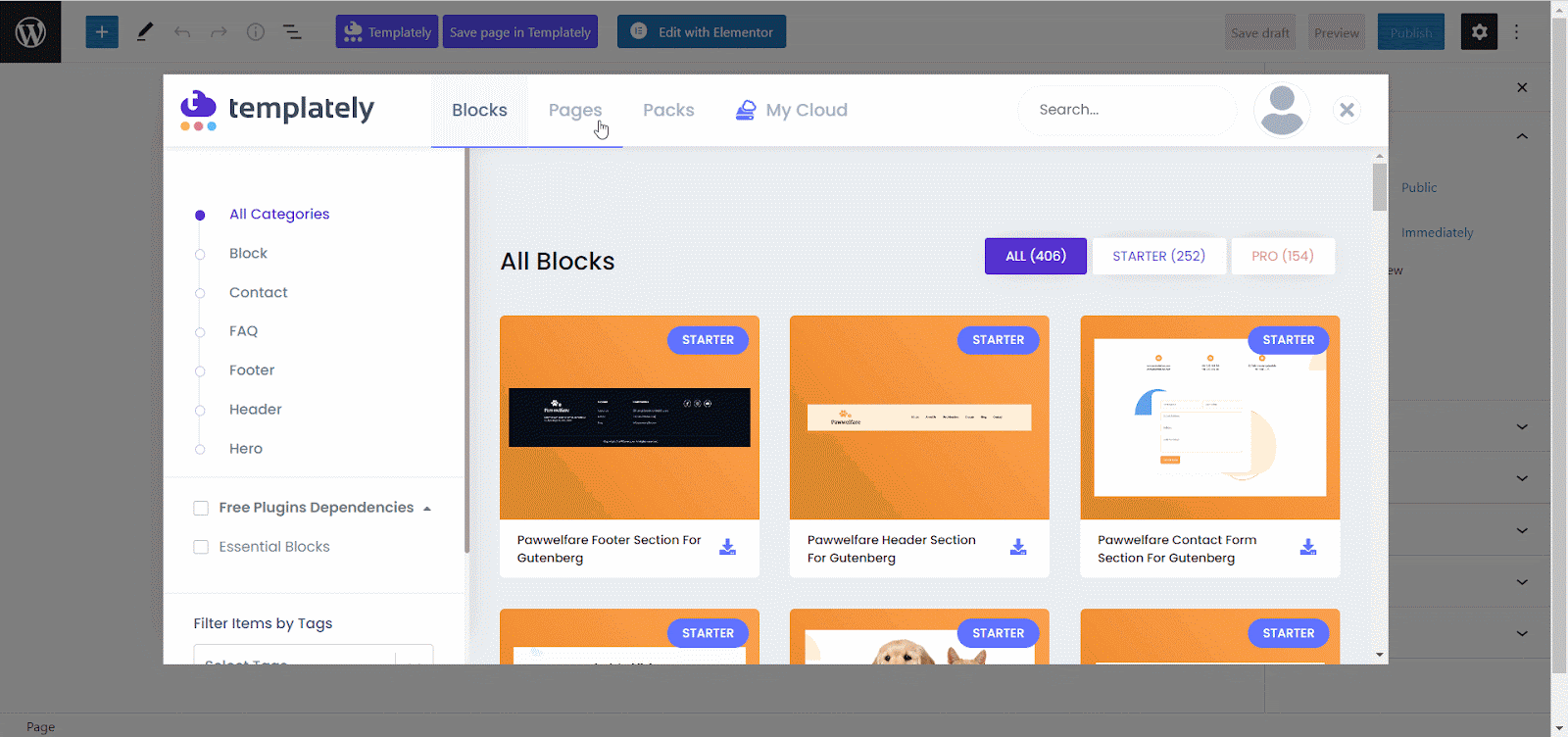The width and height of the screenshot is (1568, 737).
Task: Click the Save draft button
Action: pos(1260,32)
